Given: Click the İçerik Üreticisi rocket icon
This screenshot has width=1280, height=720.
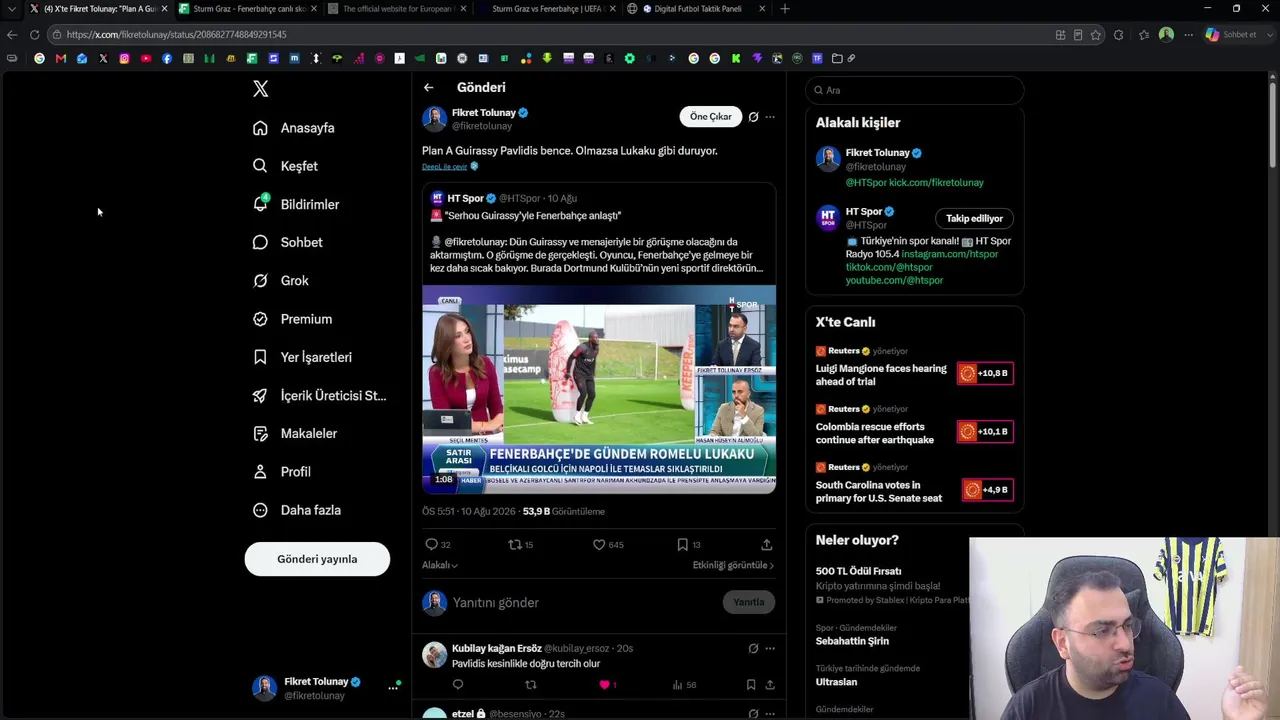Looking at the screenshot, I should [260, 395].
